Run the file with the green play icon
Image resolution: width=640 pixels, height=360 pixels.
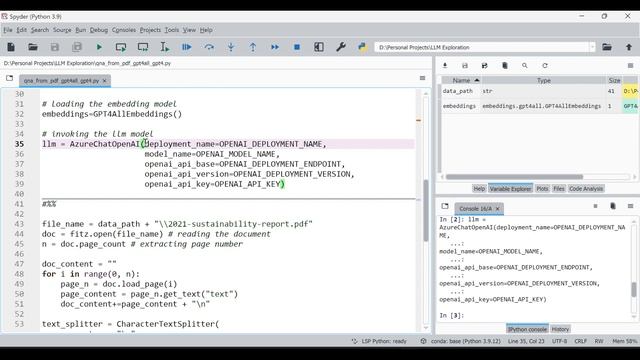(99, 47)
